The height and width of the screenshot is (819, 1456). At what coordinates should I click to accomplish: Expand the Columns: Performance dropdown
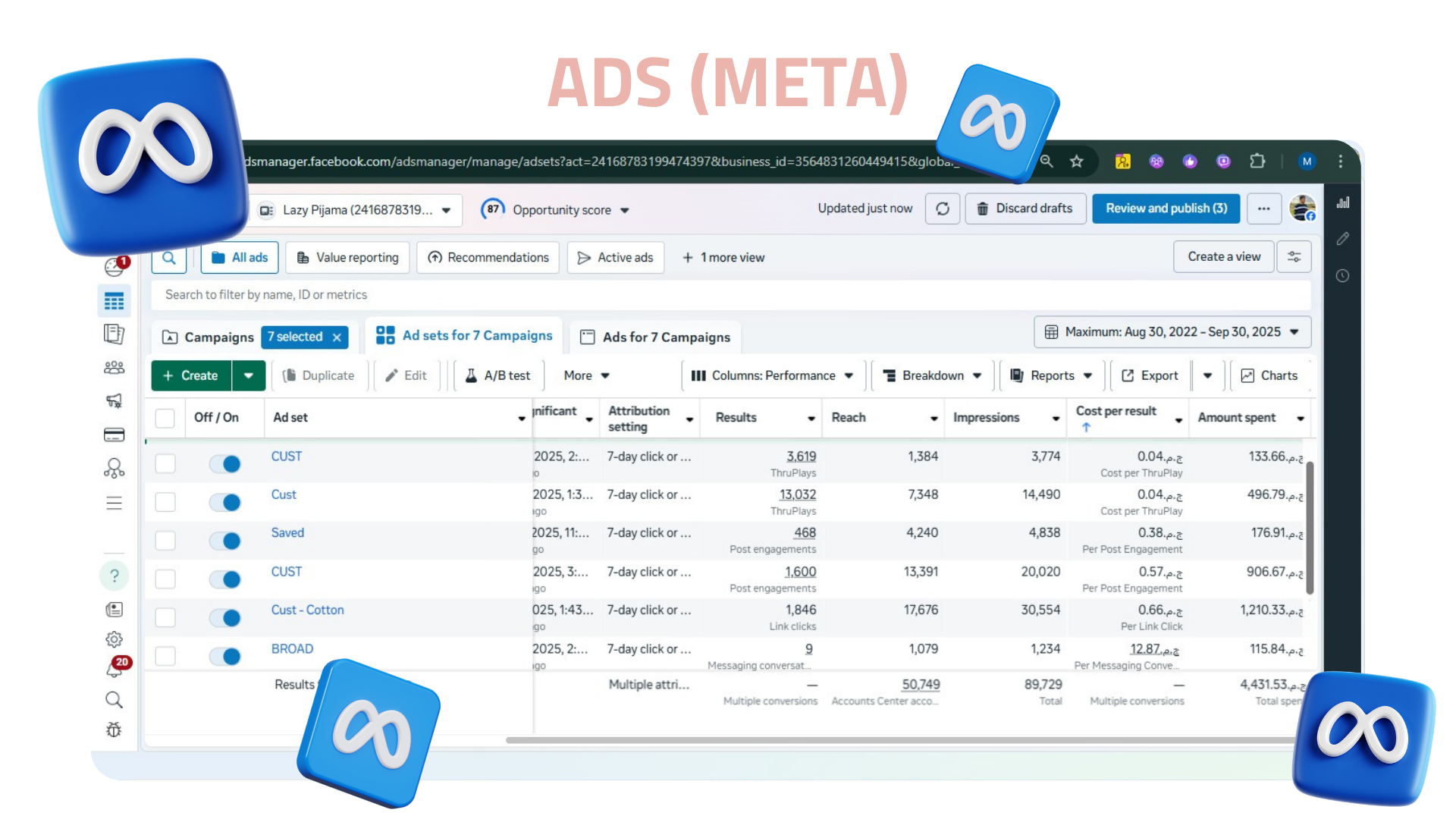[x=773, y=375]
